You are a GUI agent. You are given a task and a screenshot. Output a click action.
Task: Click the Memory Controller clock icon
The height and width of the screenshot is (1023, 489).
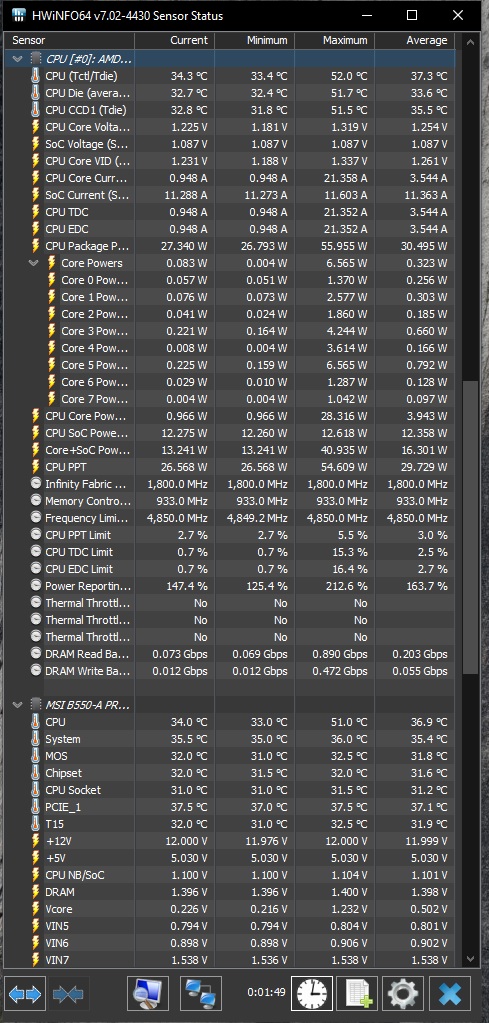(35, 500)
